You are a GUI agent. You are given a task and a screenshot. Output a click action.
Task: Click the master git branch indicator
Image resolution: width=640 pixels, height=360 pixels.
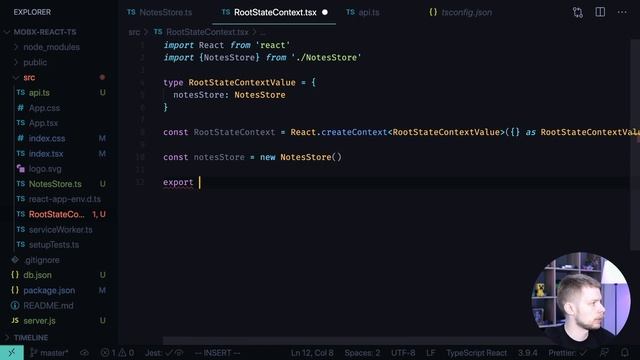pos(50,353)
